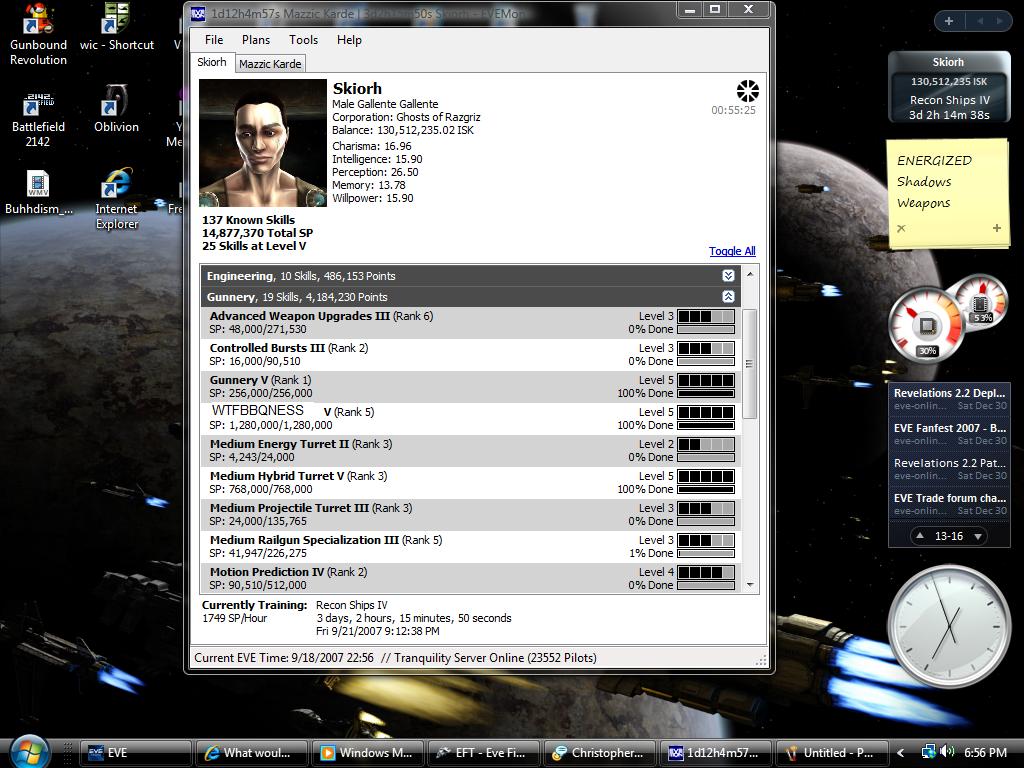The width and height of the screenshot is (1024, 768).
Task: Launch Battlefield 2142 from desktop
Action: (38, 120)
